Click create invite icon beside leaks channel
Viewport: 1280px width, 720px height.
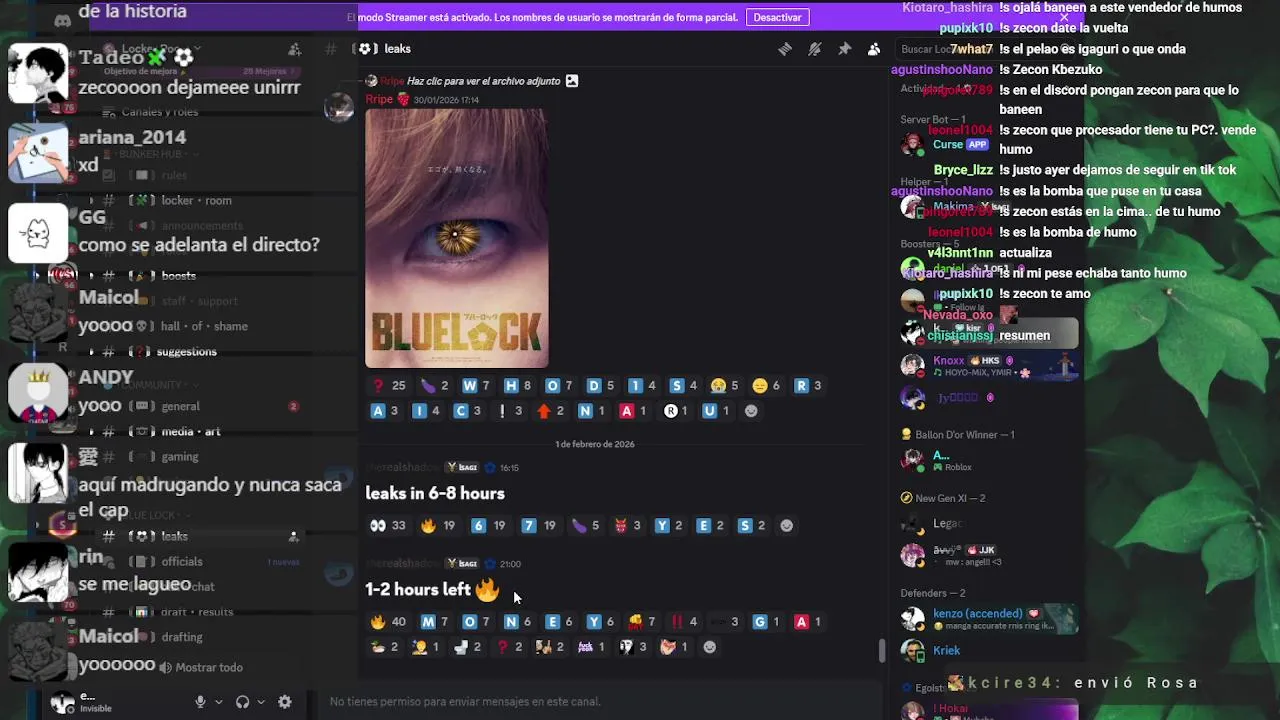[x=293, y=537]
